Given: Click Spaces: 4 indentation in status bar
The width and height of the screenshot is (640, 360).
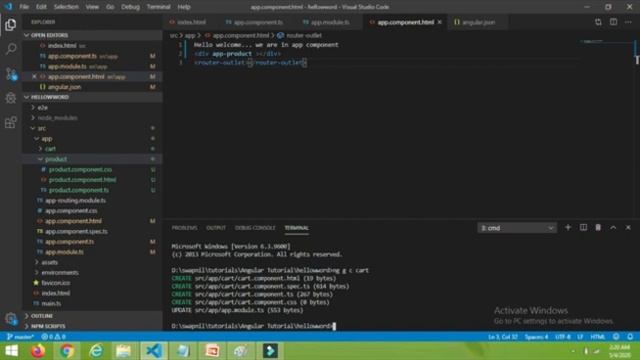Looking at the screenshot, I should pyautogui.click(x=536, y=337).
